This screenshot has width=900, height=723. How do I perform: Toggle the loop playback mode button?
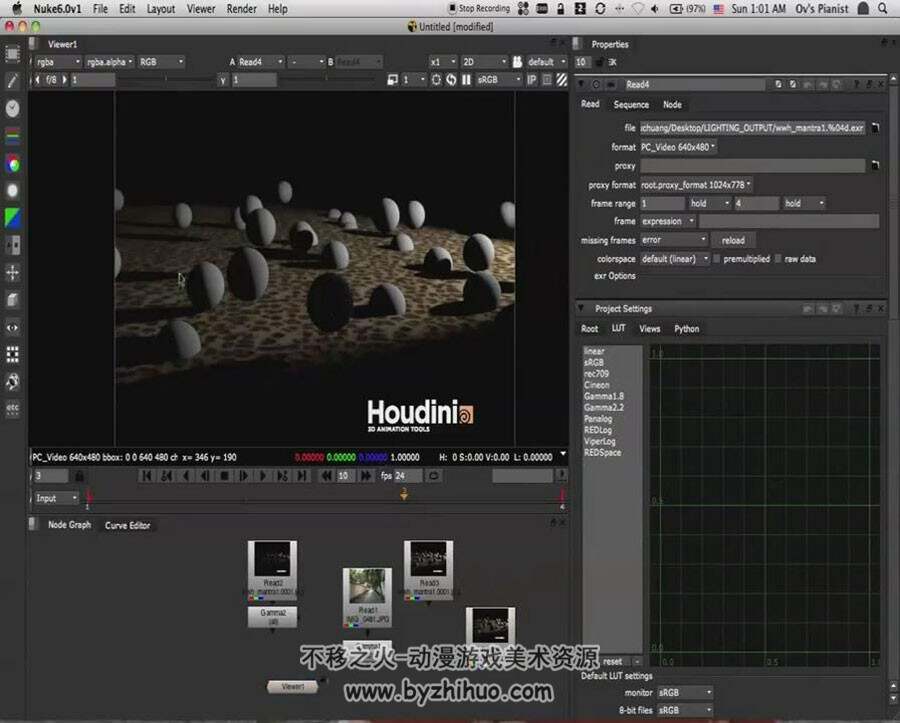433,476
